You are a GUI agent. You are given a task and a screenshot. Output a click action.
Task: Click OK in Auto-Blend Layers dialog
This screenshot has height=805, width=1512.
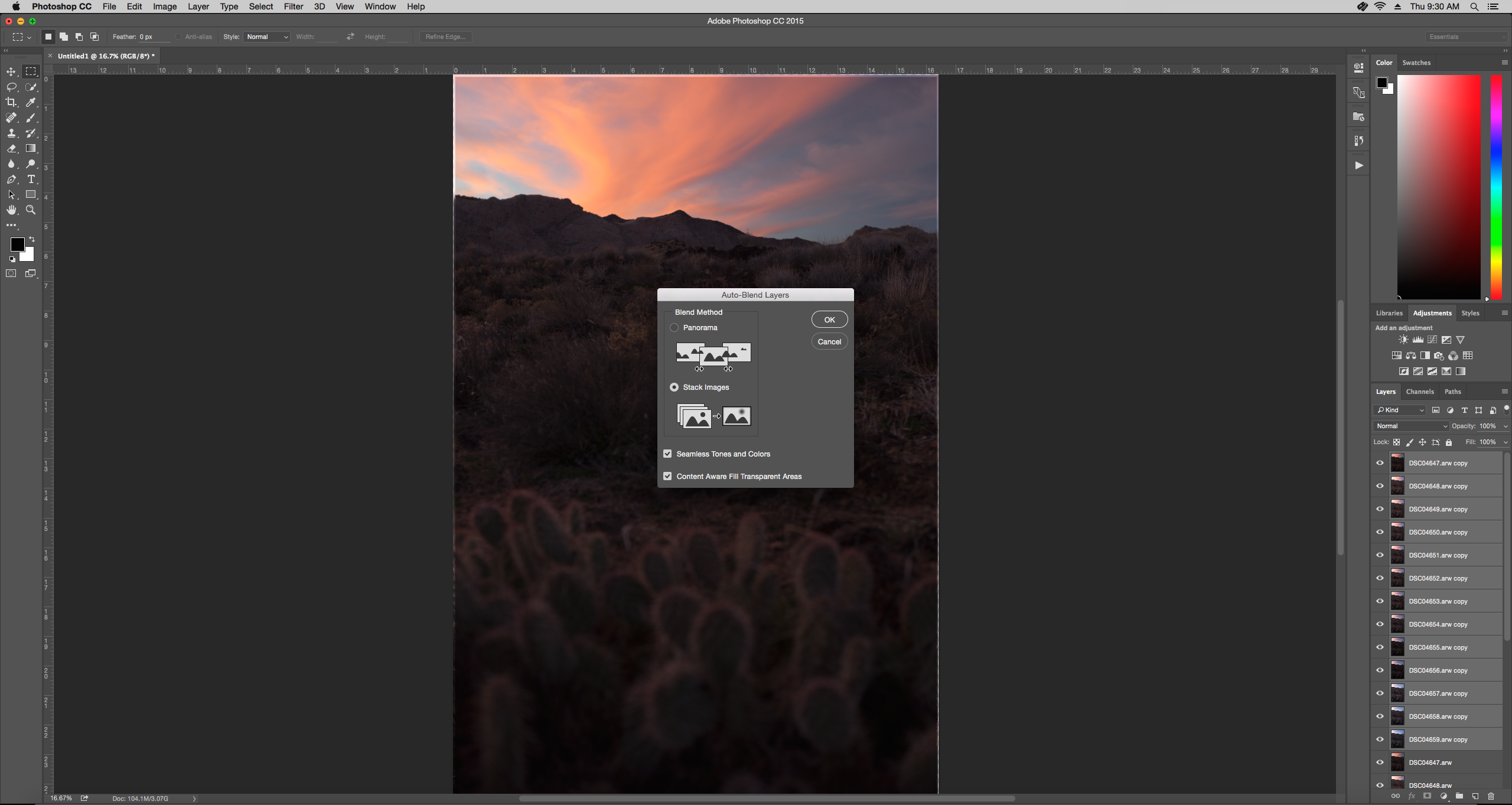(829, 320)
